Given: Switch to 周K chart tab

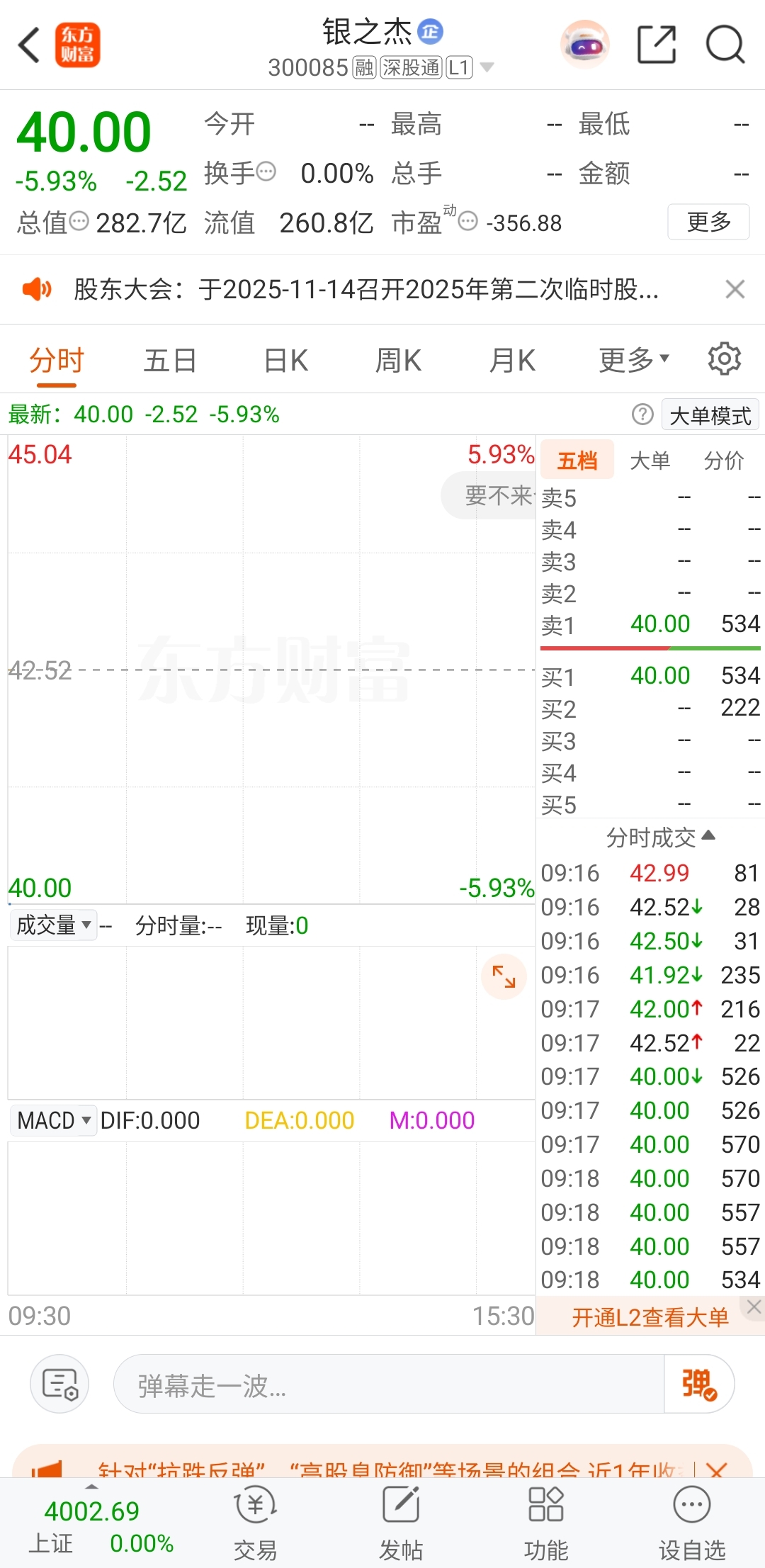Looking at the screenshot, I should 399,361.
